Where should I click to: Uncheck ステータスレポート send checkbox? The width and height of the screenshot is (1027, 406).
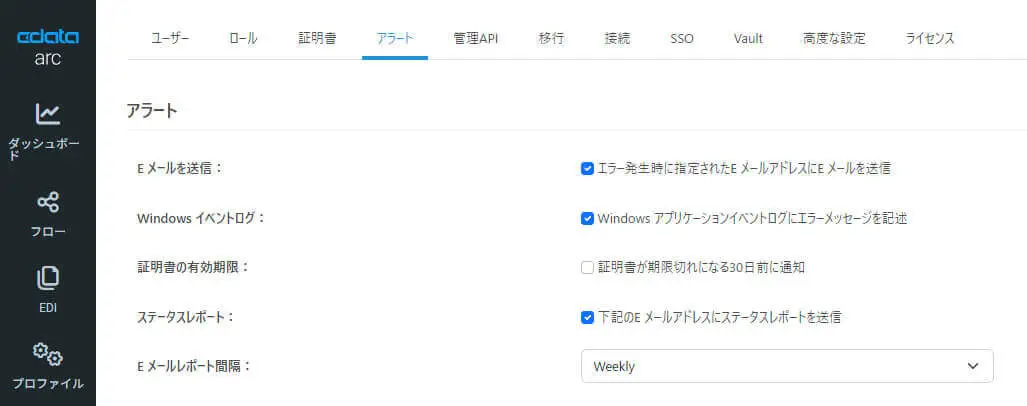587,318
